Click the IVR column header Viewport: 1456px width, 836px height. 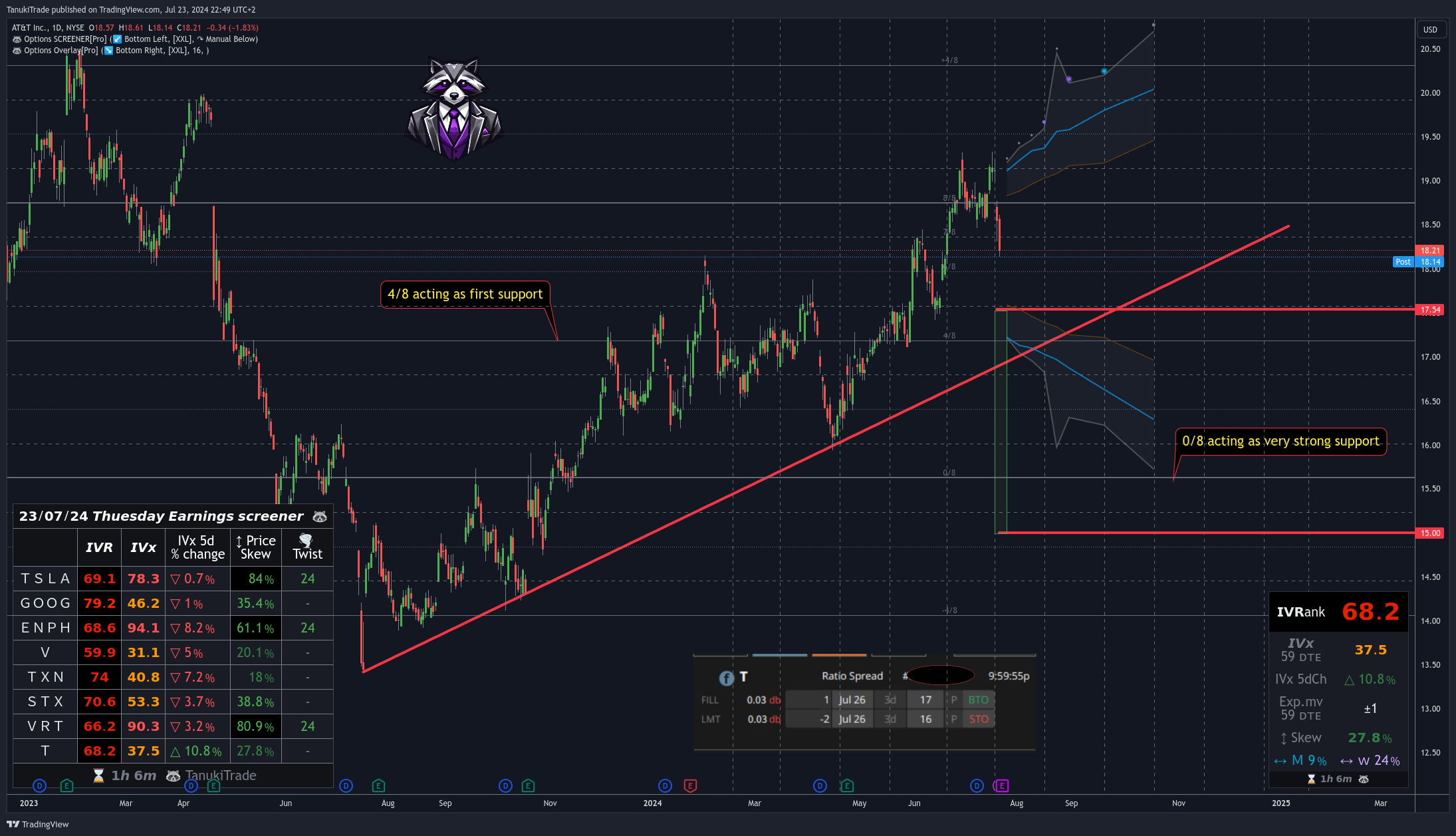click(x=99, y=547)
